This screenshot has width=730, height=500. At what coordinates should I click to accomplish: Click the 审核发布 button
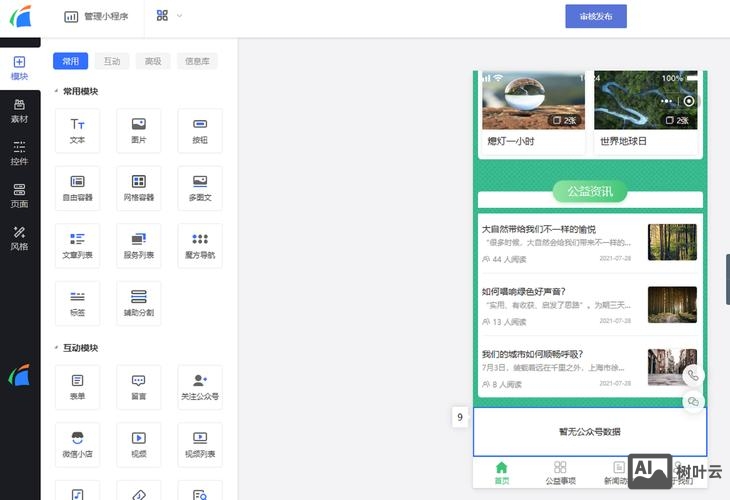coord(596,16)
